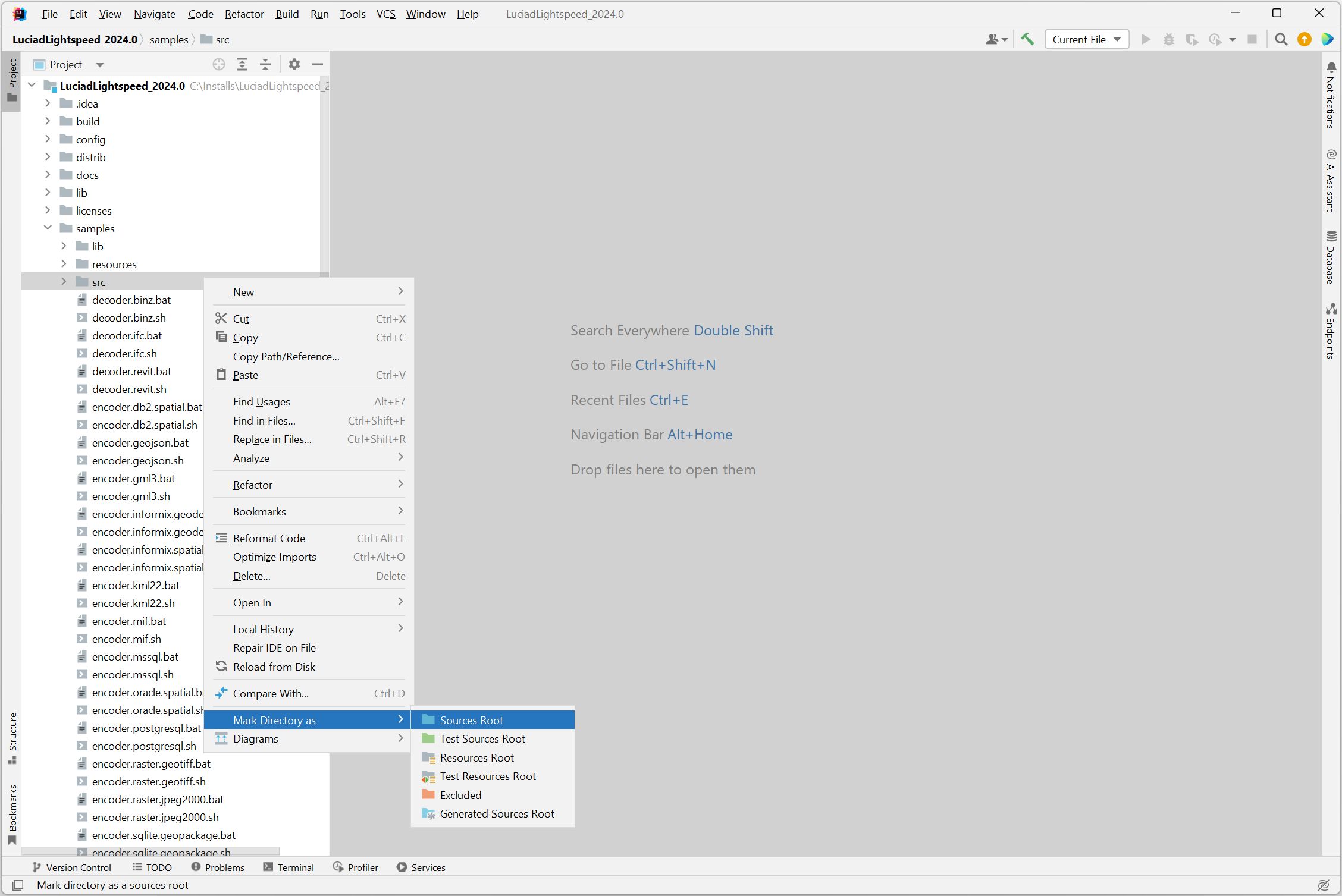Choose Excluded in Mark Directory submenu
Viewport: 1342px width, 896px height.
click(x=493, y=795)
